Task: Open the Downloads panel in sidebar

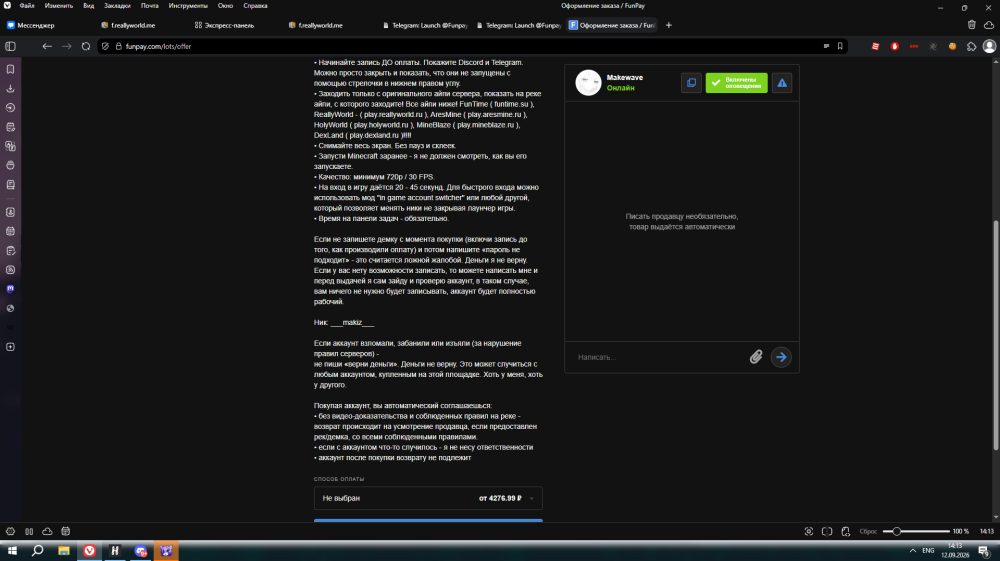Action: tap(10, 89)
